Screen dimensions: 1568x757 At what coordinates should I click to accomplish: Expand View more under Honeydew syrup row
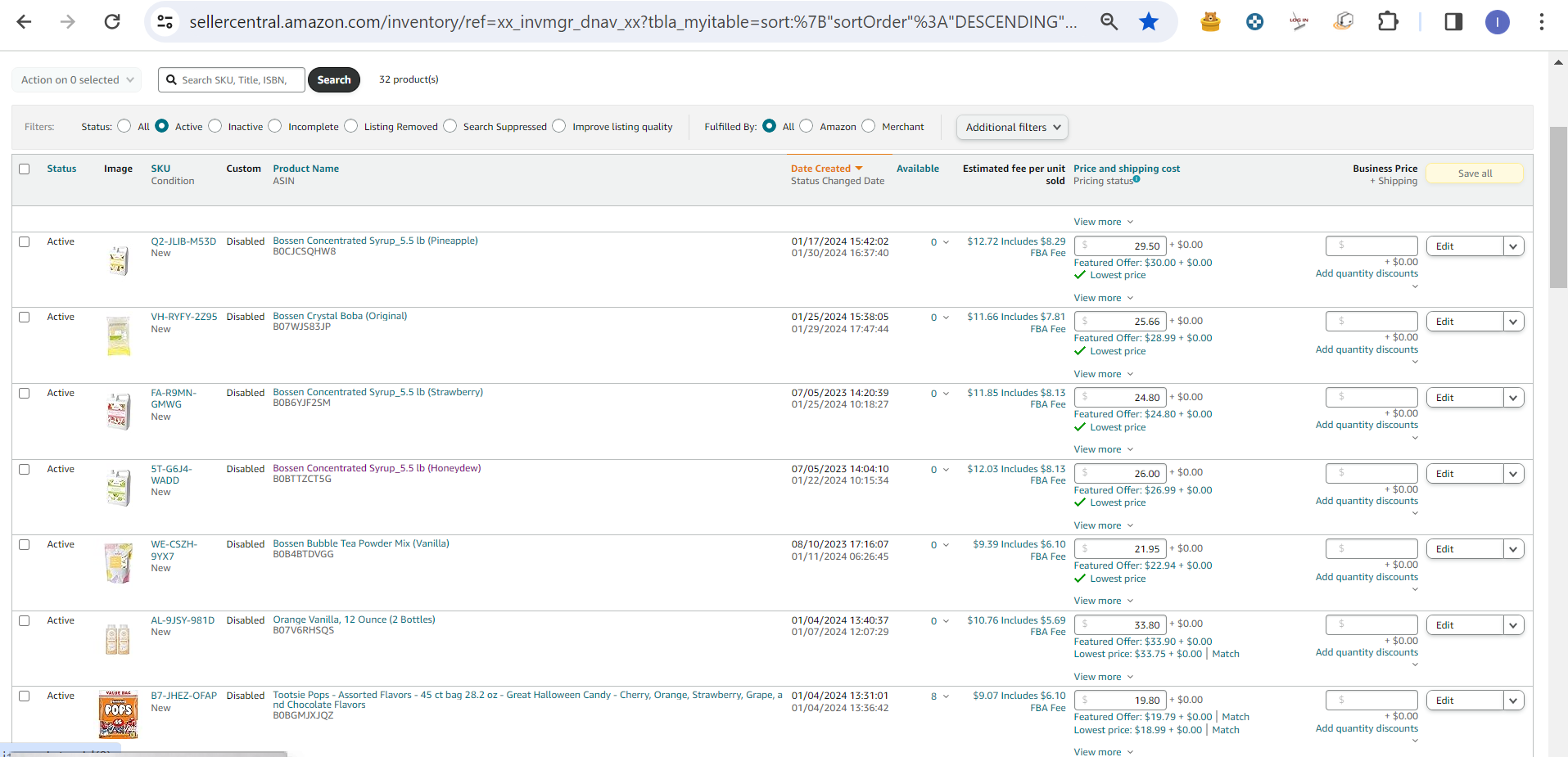[x=1104, y=525]
